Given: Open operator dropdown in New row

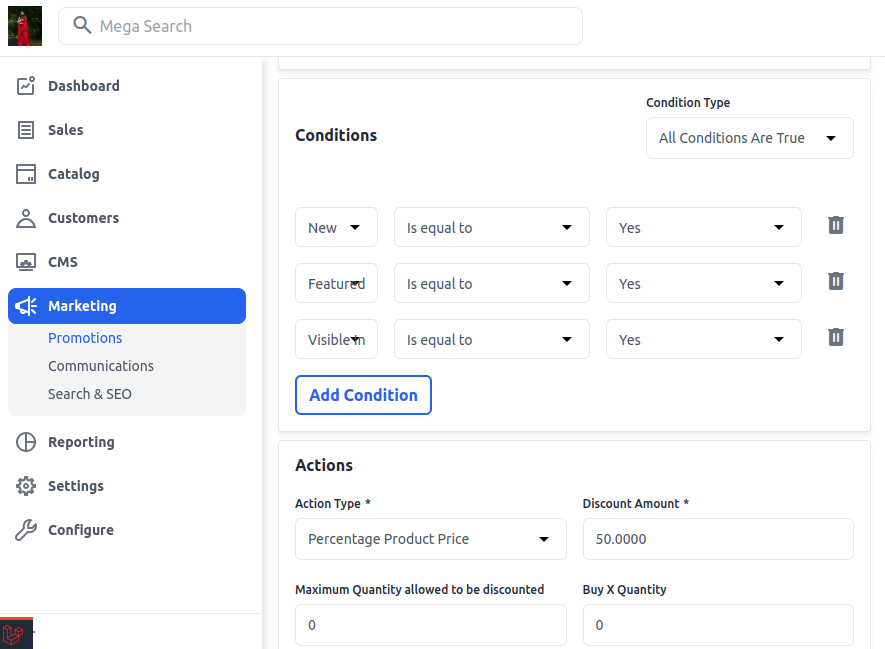Looking at the screenshot, I should tap(492, 227).
